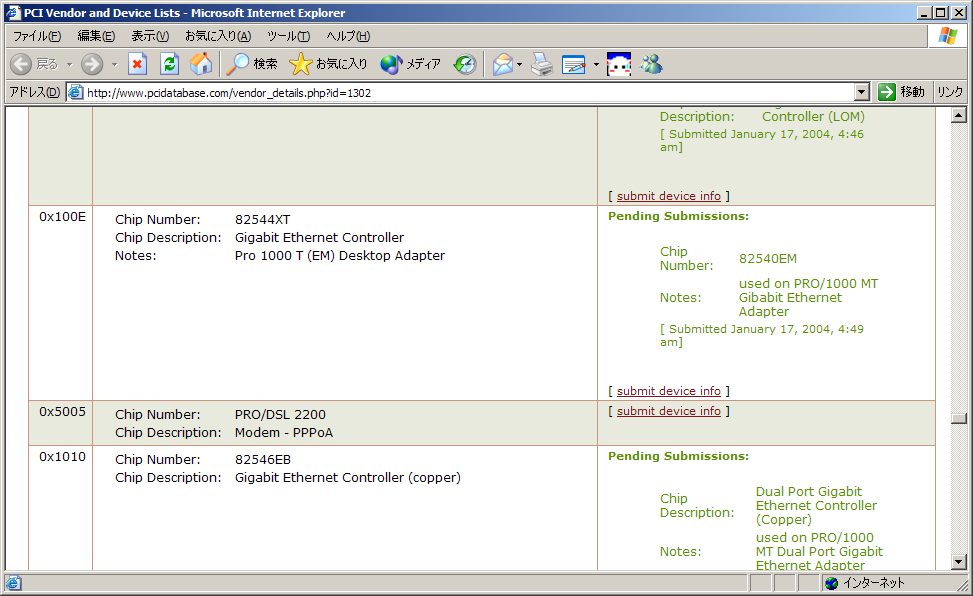Click the アドレス(D) address label

[x=34, y=92]
